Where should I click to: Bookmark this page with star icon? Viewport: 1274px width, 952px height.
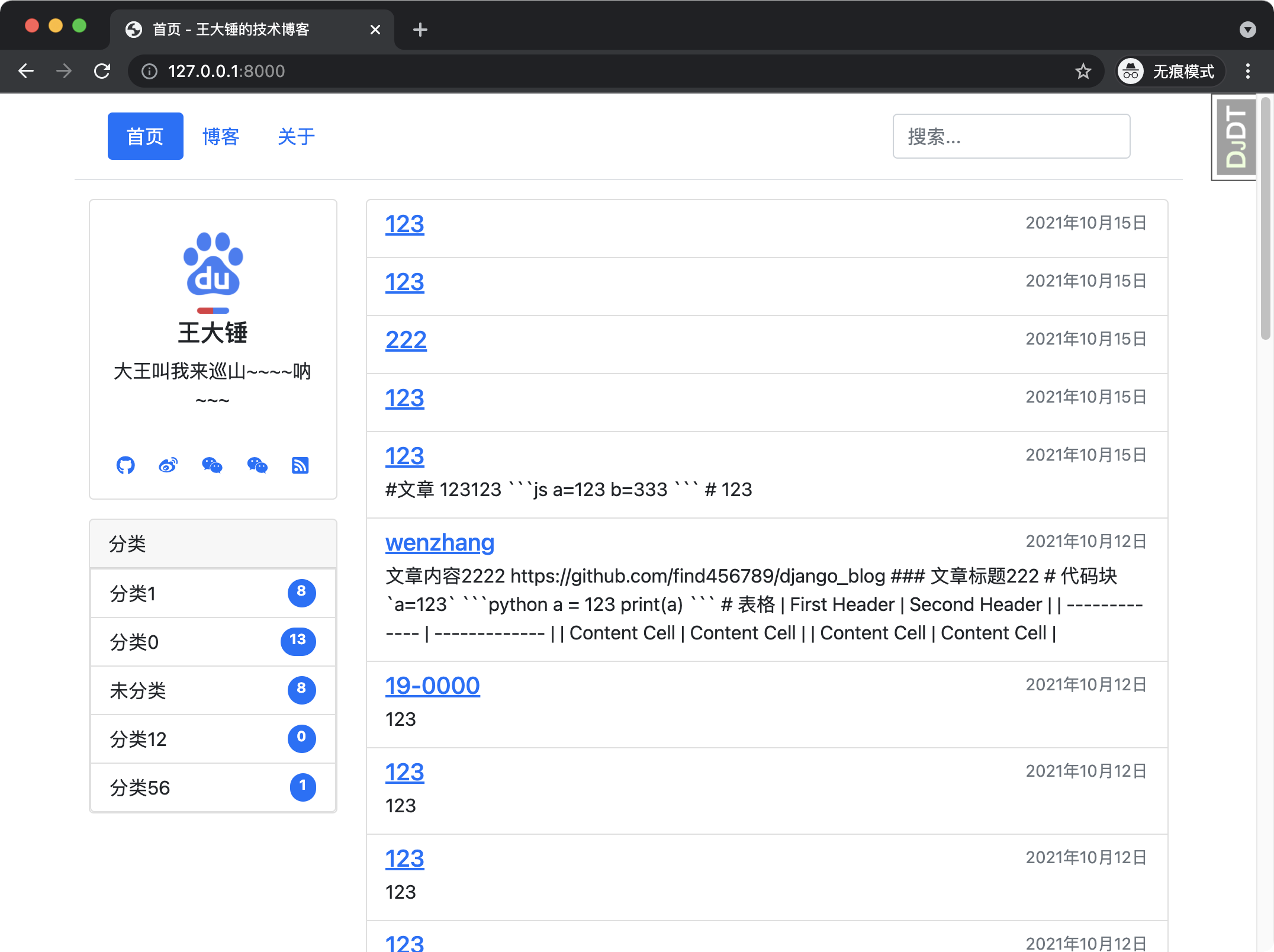(x=1083, y=71)
